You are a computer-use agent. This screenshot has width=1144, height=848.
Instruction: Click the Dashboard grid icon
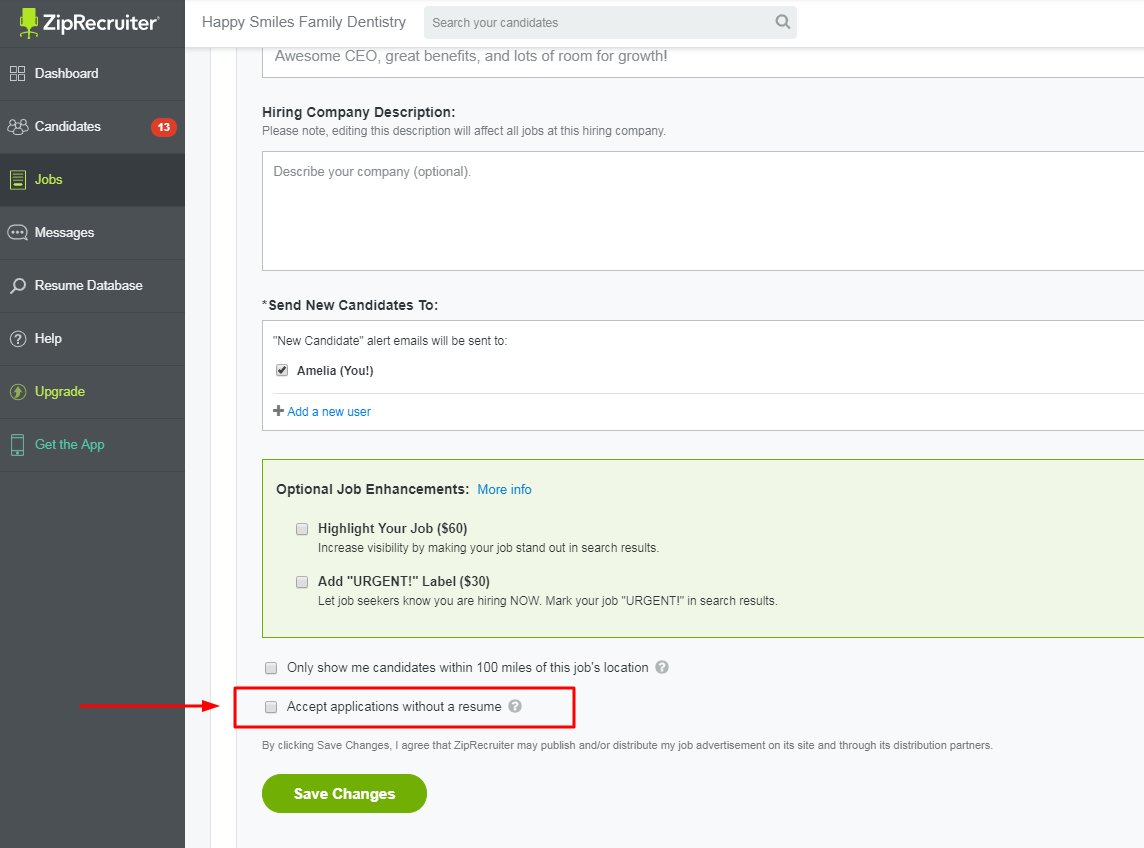[18, 73]
